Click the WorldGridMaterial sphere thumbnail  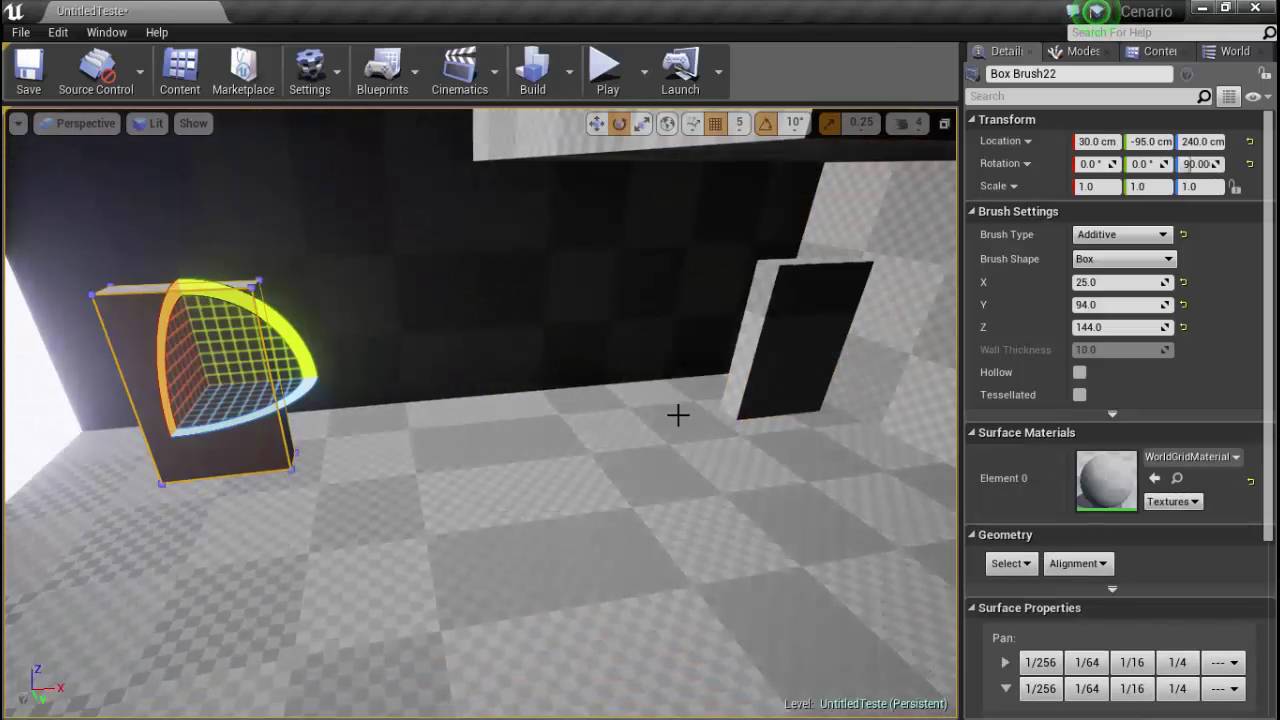(1107, 480)
